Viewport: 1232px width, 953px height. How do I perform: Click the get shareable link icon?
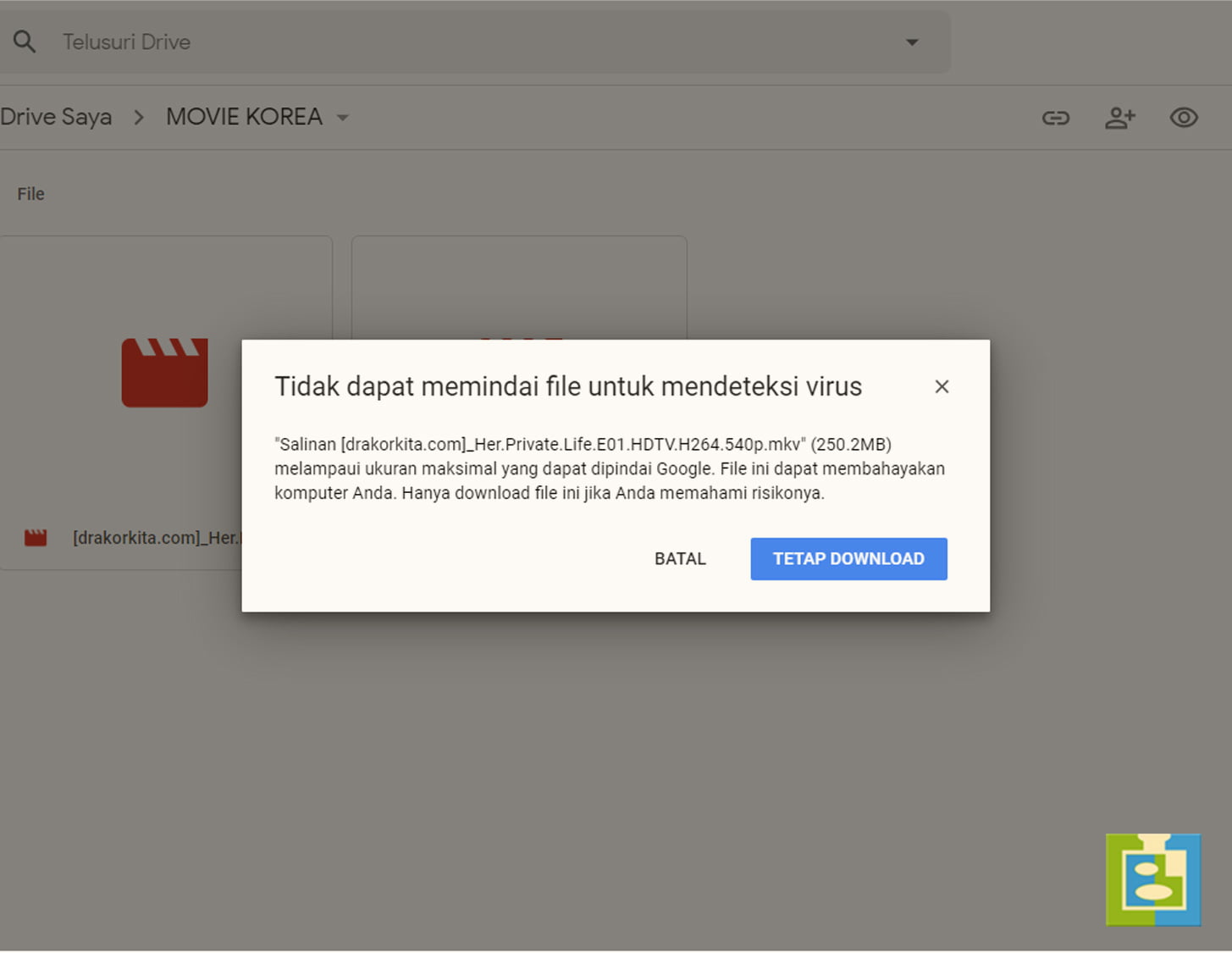pyautogui.click(x=1055, y=118)
